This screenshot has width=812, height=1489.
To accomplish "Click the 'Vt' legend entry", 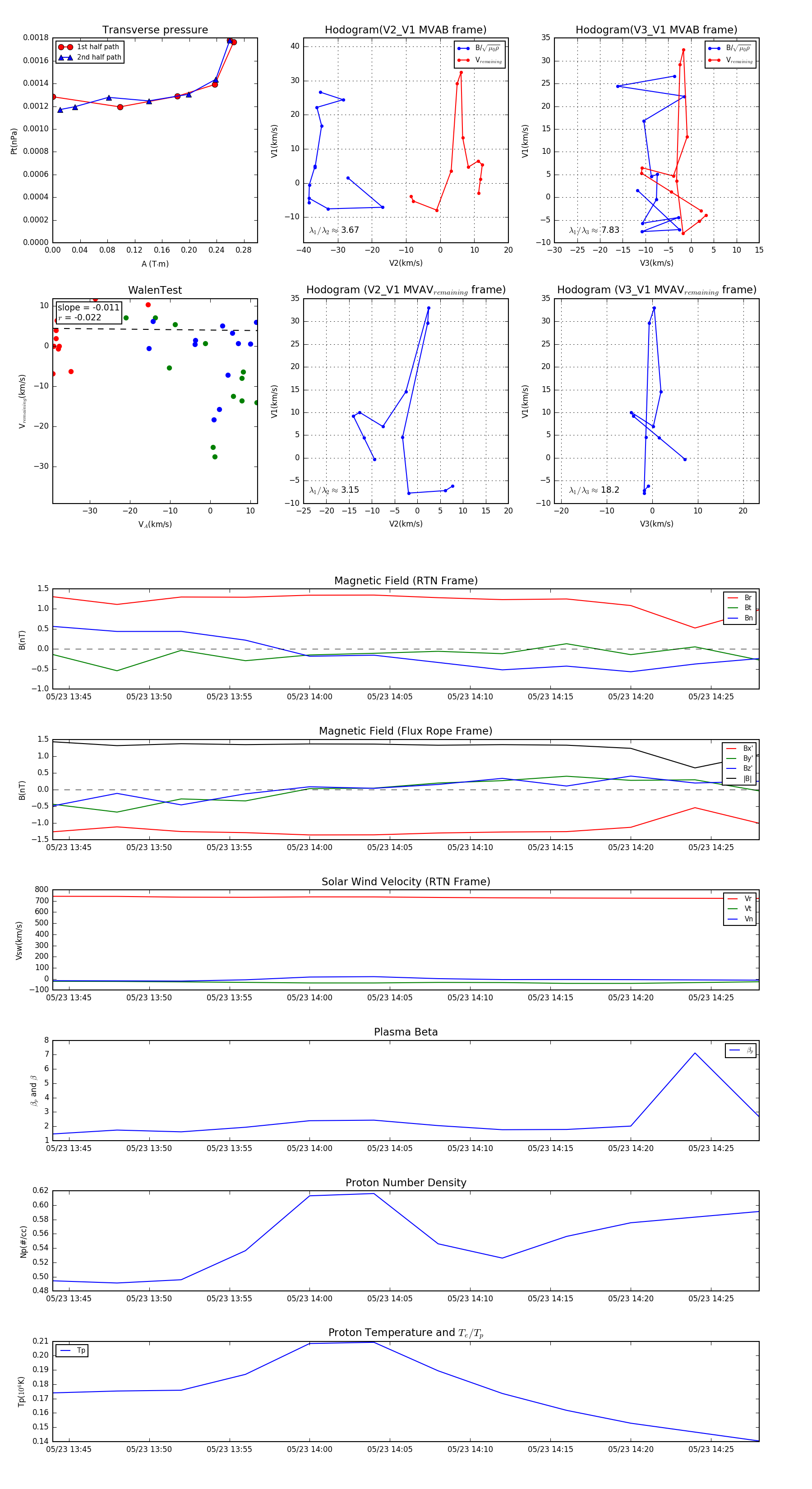I will [740, 909].
